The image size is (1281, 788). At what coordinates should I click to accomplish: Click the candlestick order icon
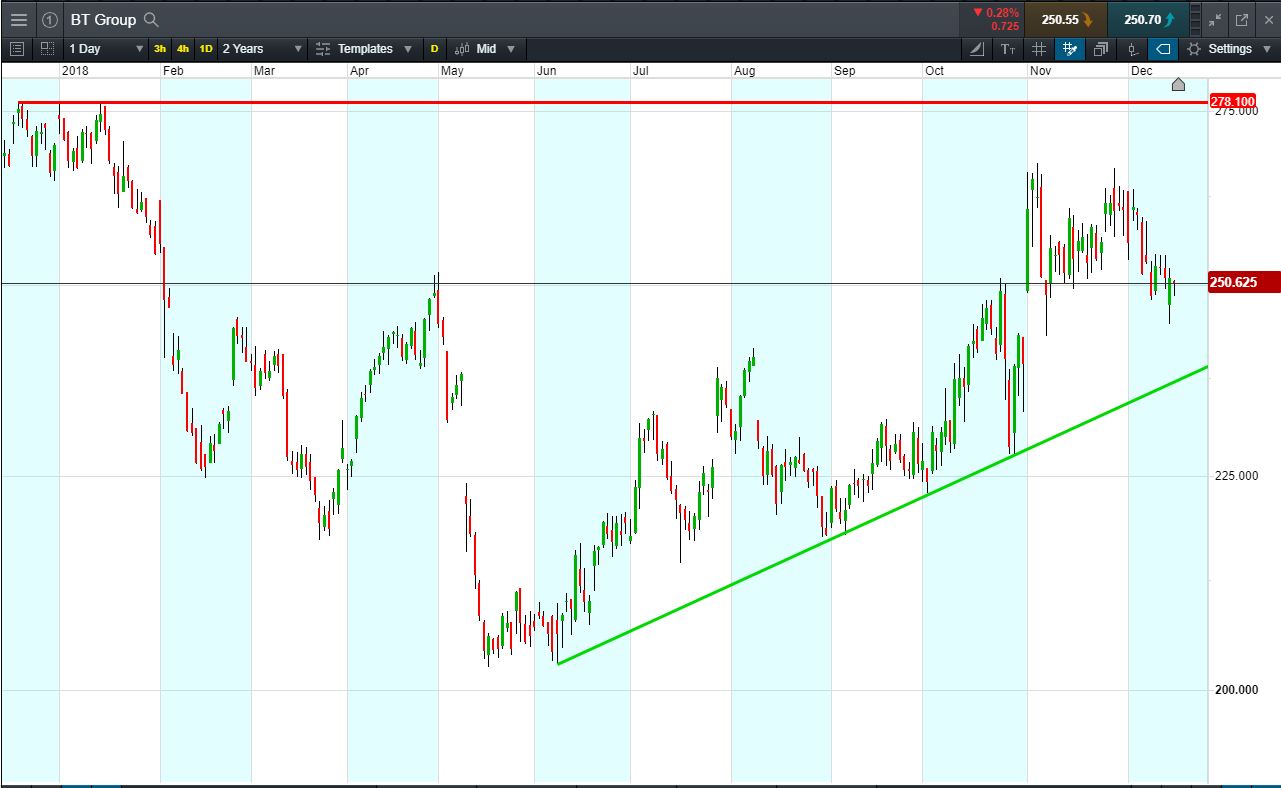point(1132,49)
